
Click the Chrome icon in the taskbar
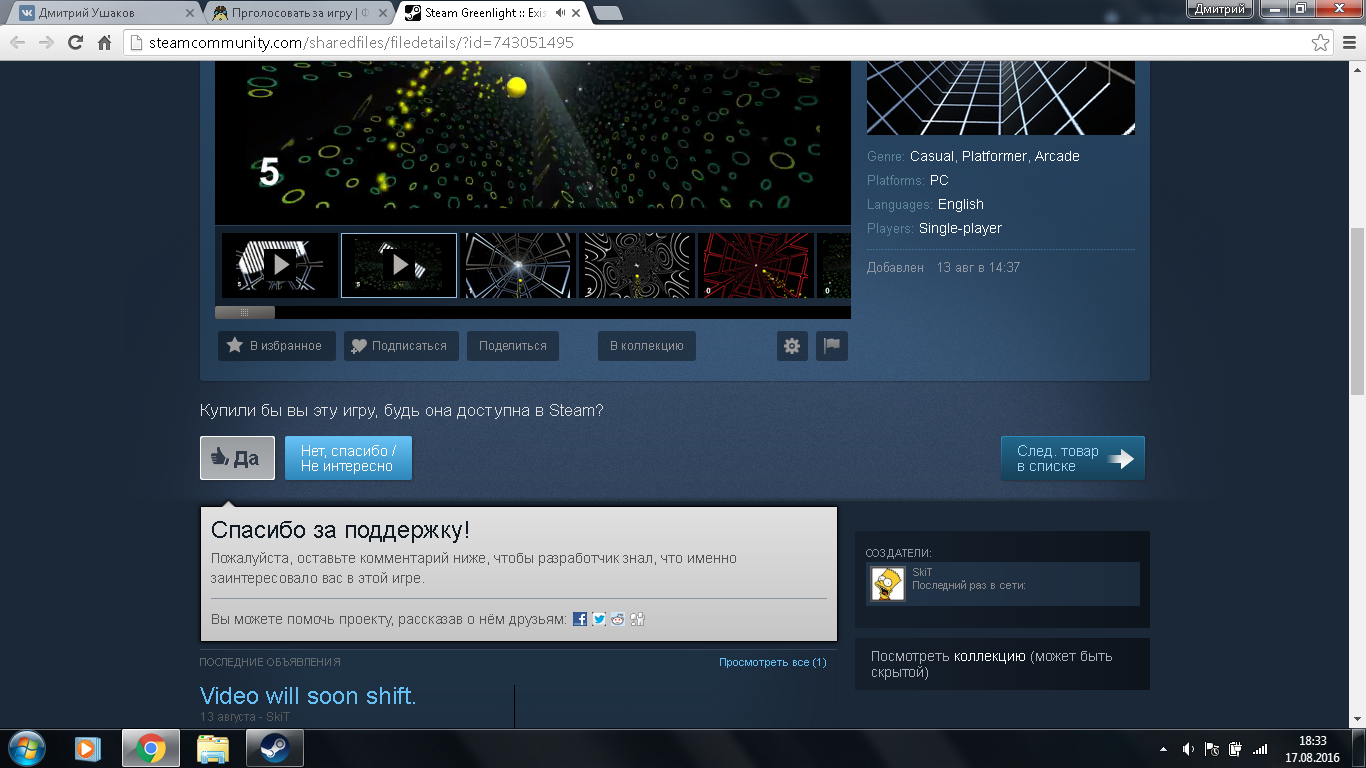150,748
